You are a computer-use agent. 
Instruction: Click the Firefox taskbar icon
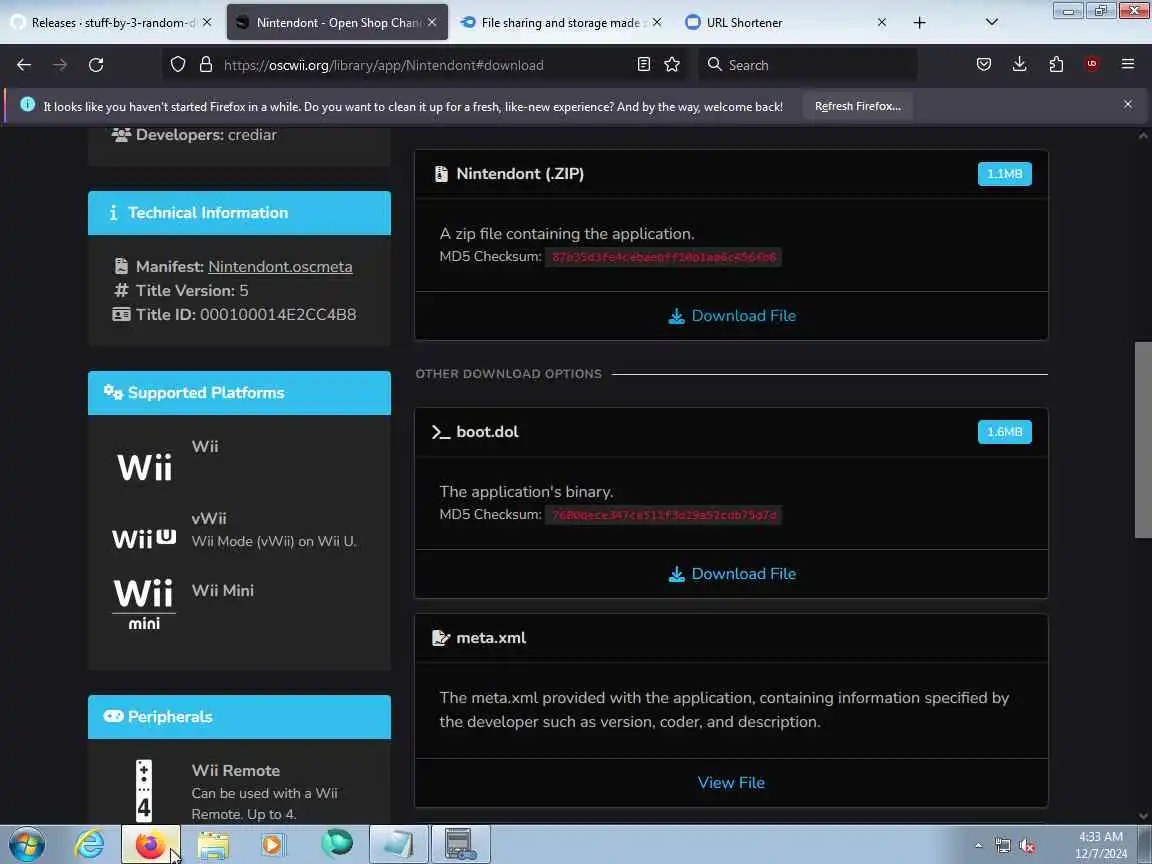(151, 844)
